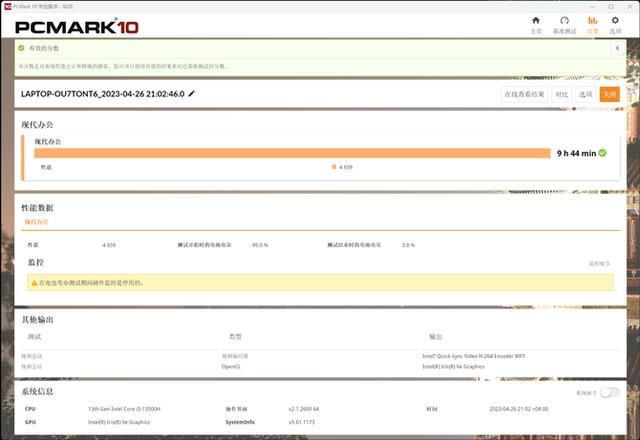Open the Home (主页) navigation icon
The height and width of the screenshot is (440, 640).
pyautogui.click(x=536, y=20)
